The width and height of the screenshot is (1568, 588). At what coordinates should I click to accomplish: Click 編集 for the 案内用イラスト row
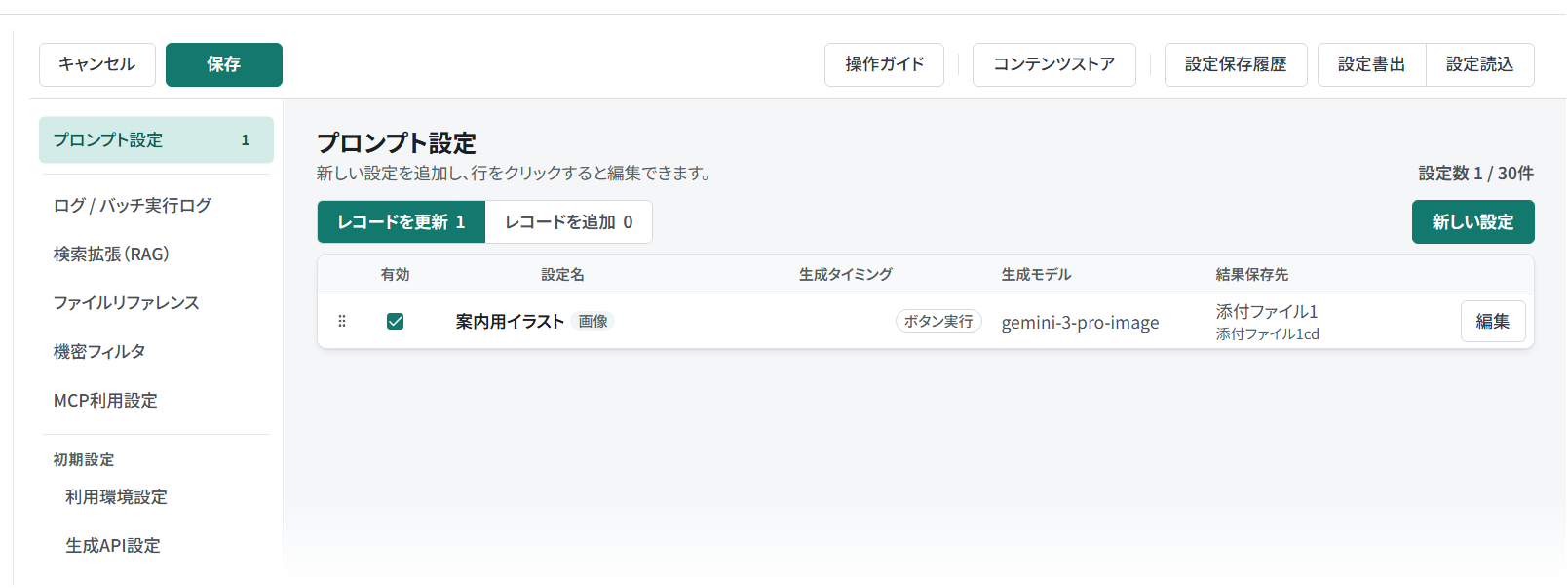point(1493,322)
